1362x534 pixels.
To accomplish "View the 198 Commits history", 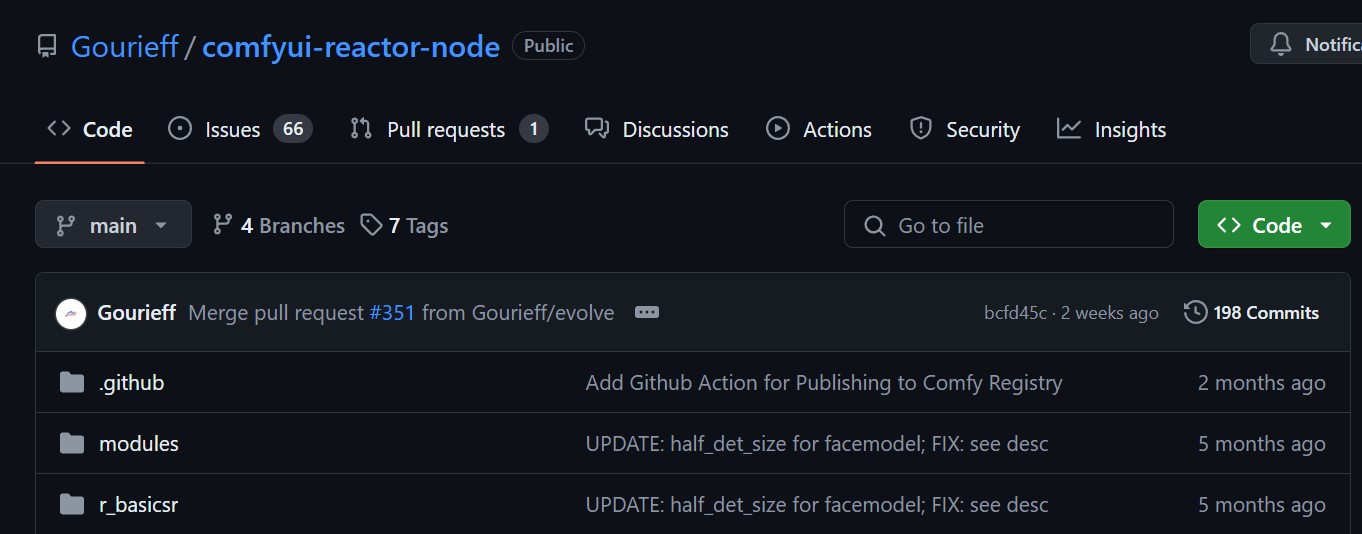I will (1265, 313).
